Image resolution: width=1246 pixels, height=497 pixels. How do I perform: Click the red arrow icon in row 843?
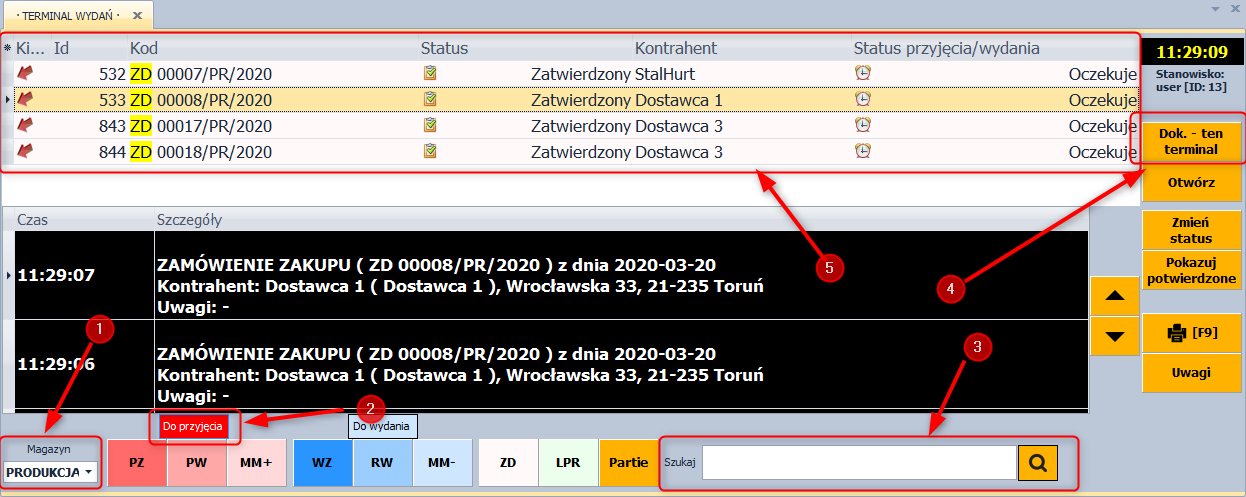click(x=25, y=124)
